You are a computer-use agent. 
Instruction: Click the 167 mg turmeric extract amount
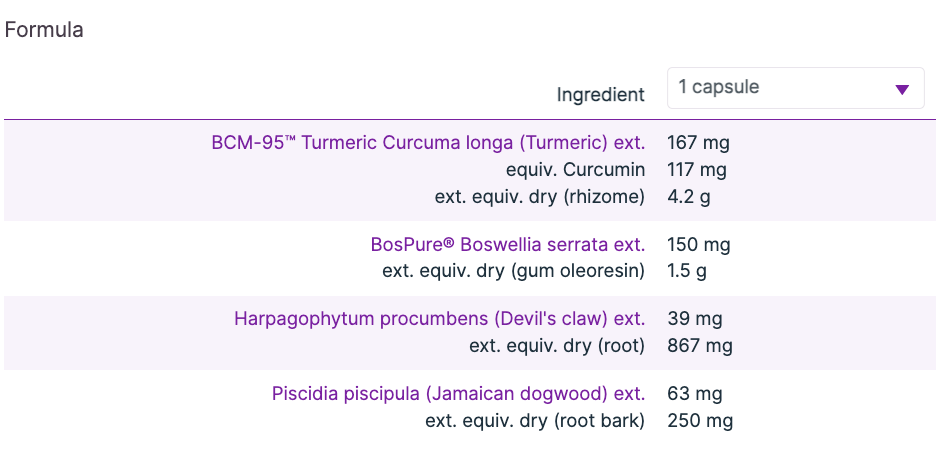point(697,143)
